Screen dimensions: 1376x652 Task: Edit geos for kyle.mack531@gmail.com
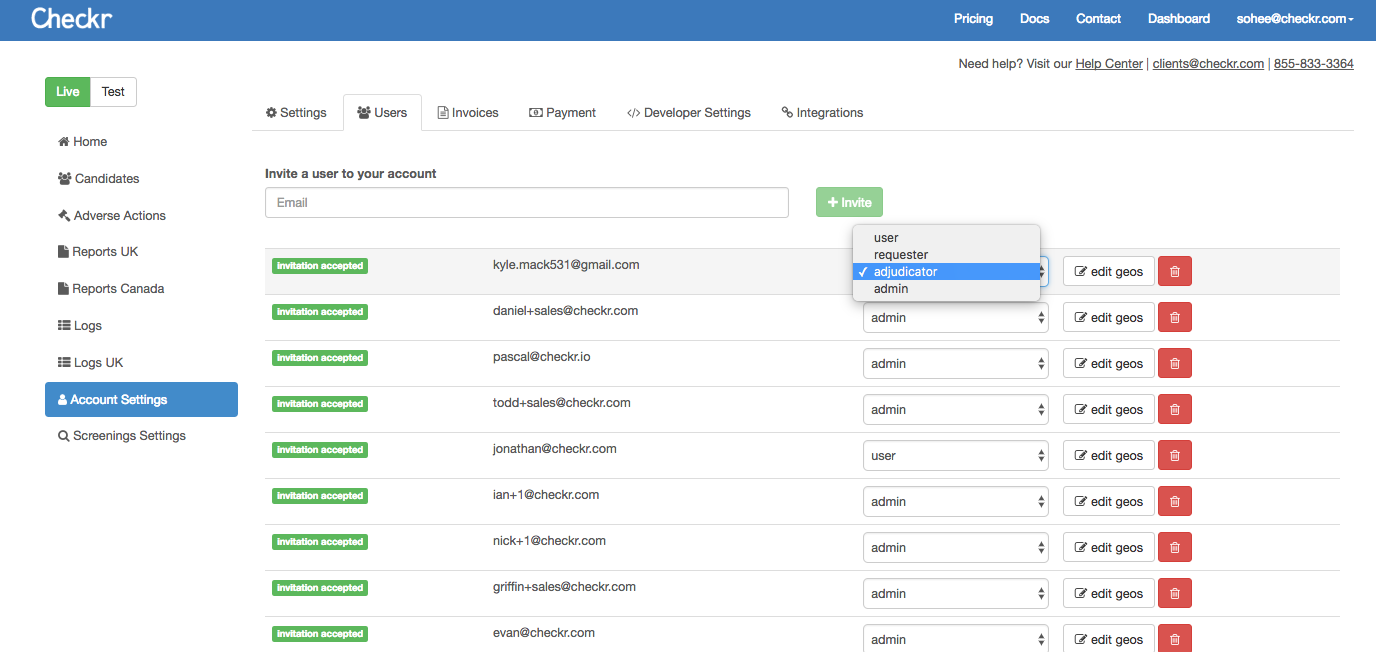pos(1108,272)
